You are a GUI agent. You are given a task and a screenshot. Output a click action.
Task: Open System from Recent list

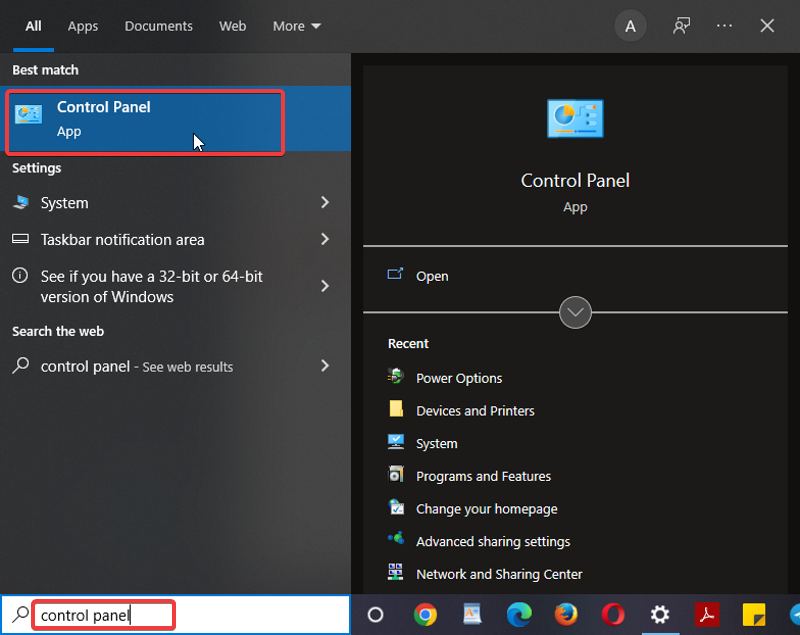(x=437, y=444)
